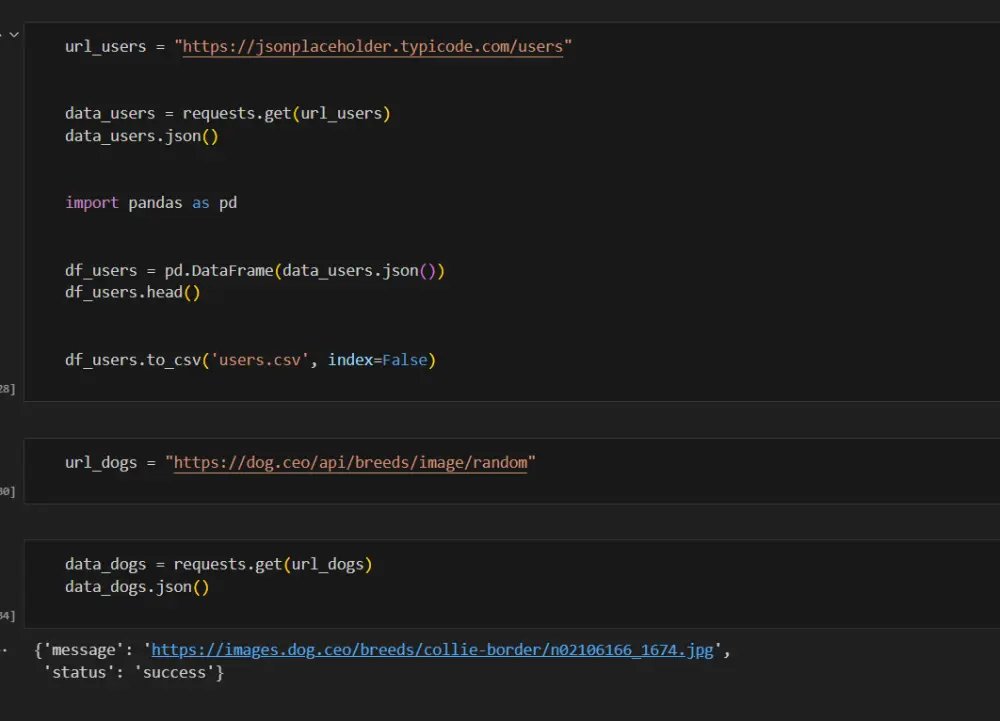Expand the run options chevron beside first cell
This screenshot has height=721, width=1000.
14,34
